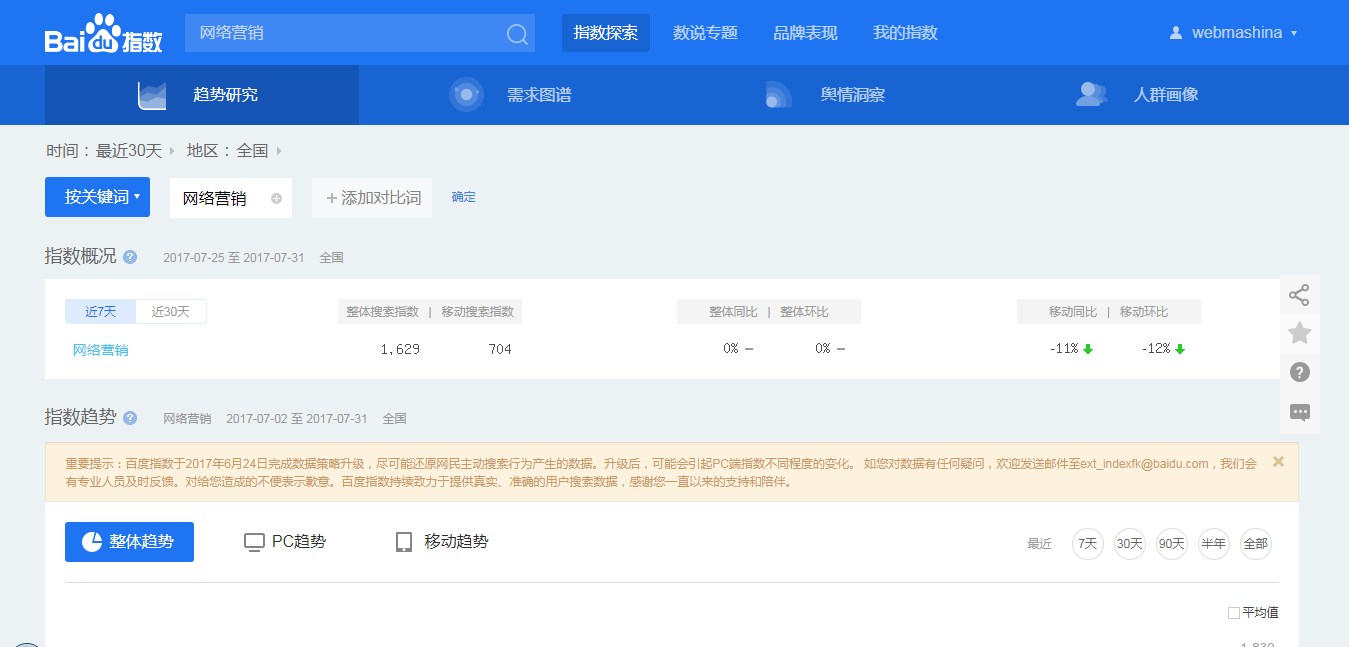The image size is (1349, 647).
Task: Click the user avatar icon beside webmashina
Action: (x=1176, y=33)
